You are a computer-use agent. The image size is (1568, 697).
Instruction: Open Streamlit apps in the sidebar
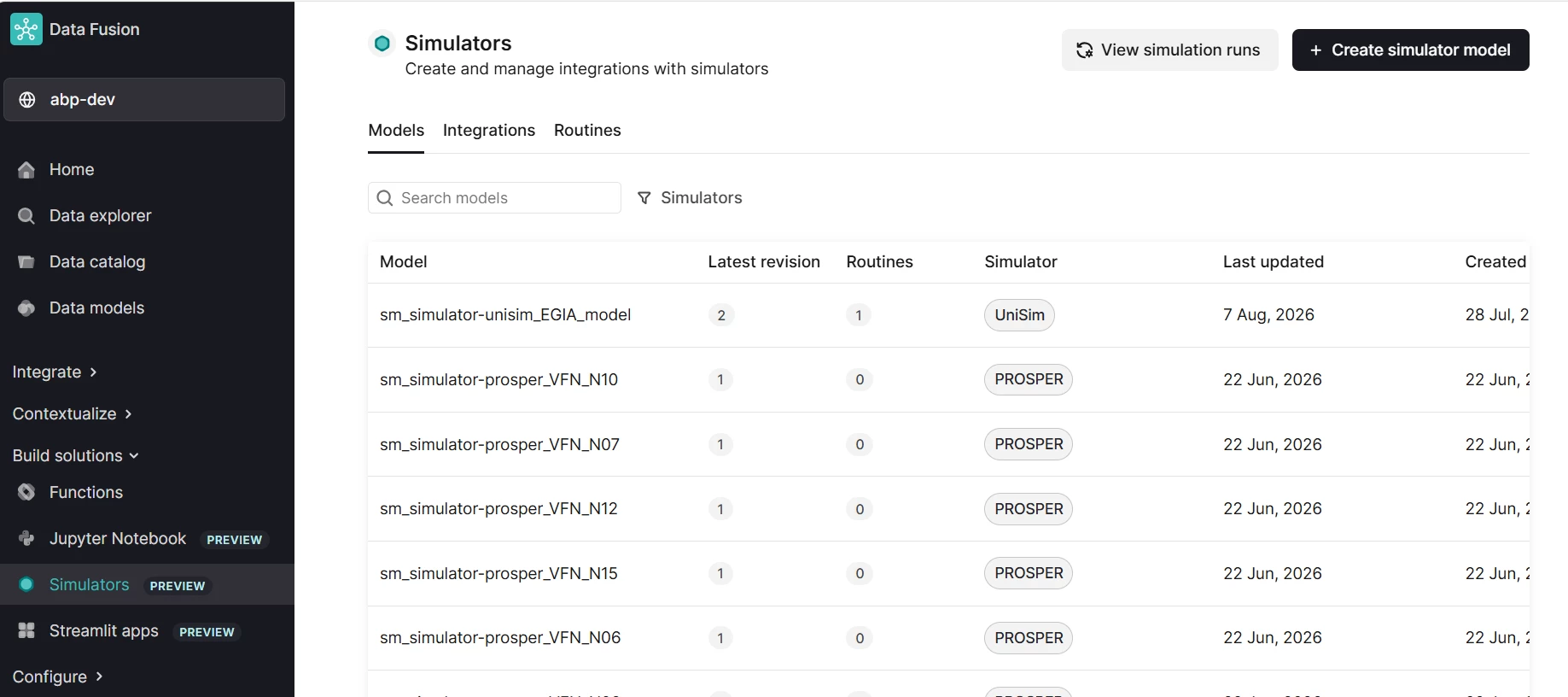(104, 630)
